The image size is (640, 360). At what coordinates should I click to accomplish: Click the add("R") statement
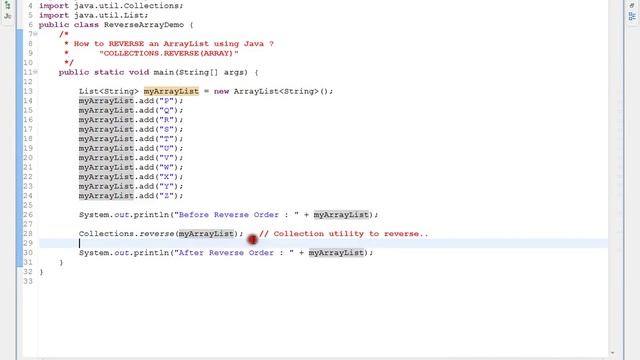[131, 120]
